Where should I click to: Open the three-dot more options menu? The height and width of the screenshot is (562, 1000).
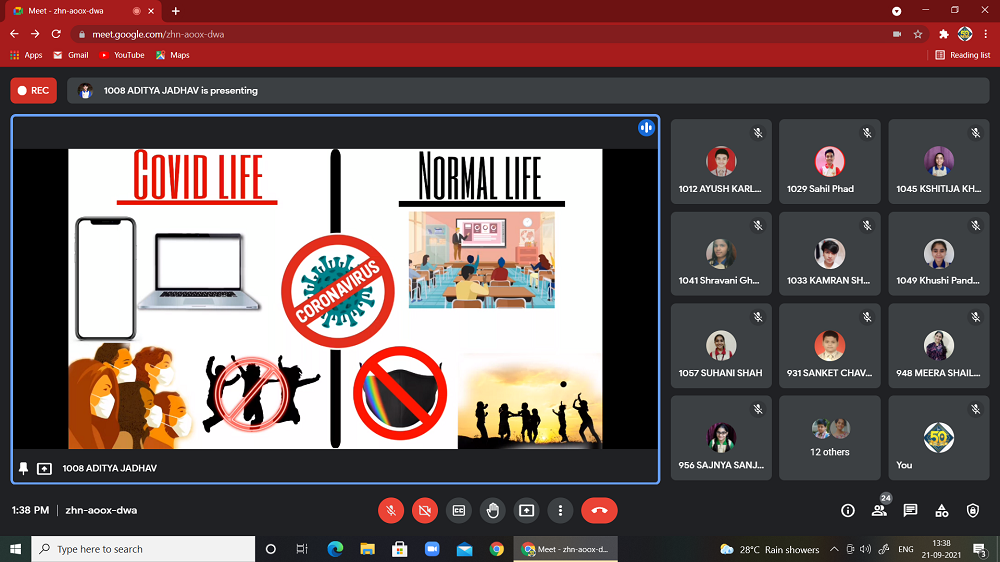(x=561, y=510)
